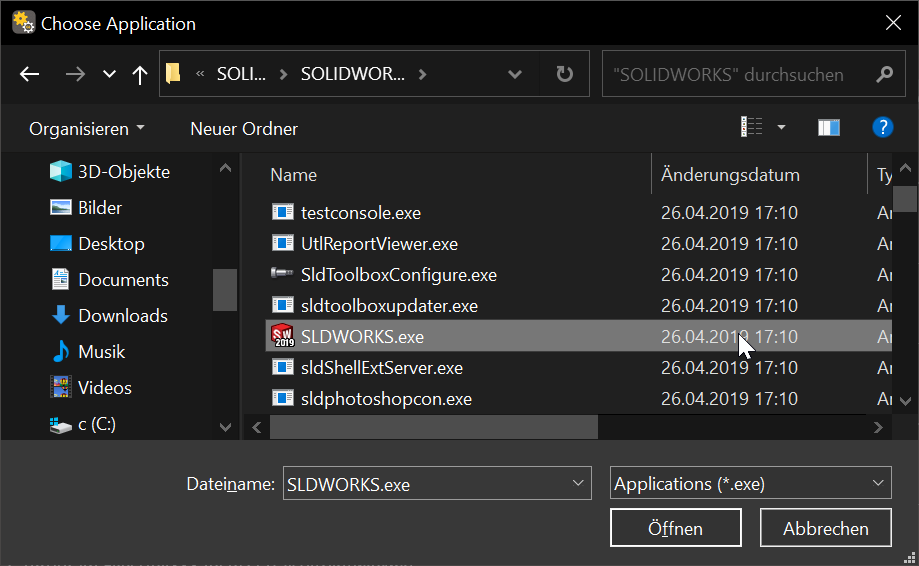The height and width of the screenshot is (566, 919).
Task: Open the Organisieren menu
Action: coord(87,129)
